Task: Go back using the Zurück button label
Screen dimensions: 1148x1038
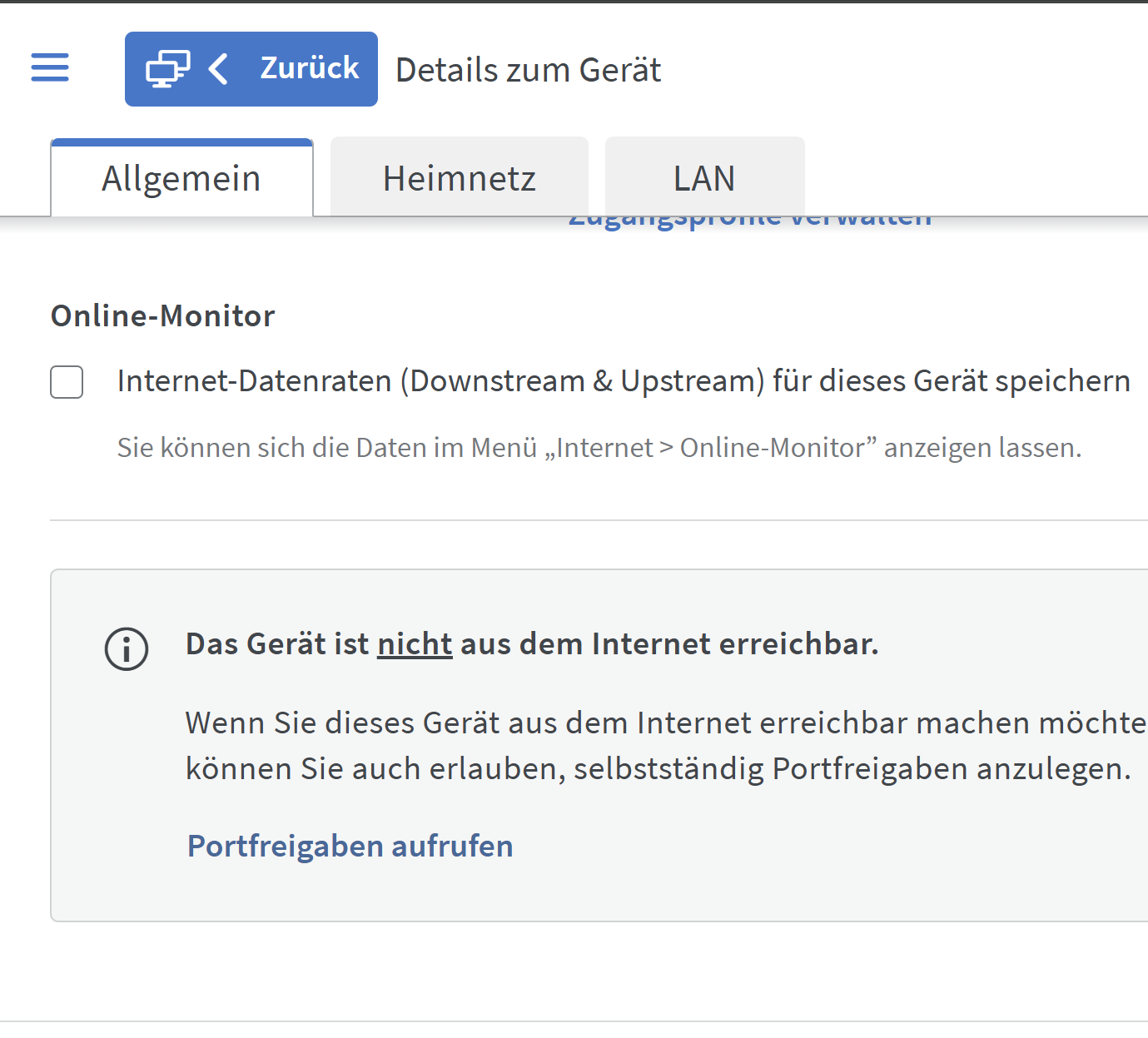Action: (309, 68)
